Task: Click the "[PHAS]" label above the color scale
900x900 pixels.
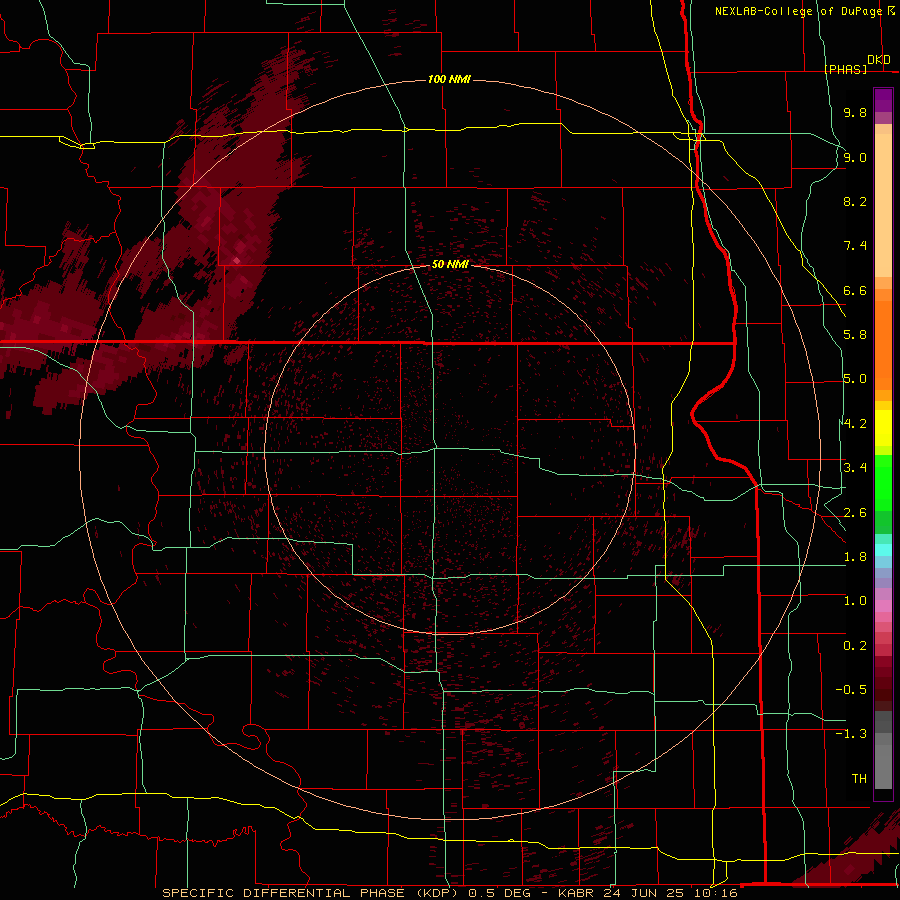Action: (x=845, y=69)
